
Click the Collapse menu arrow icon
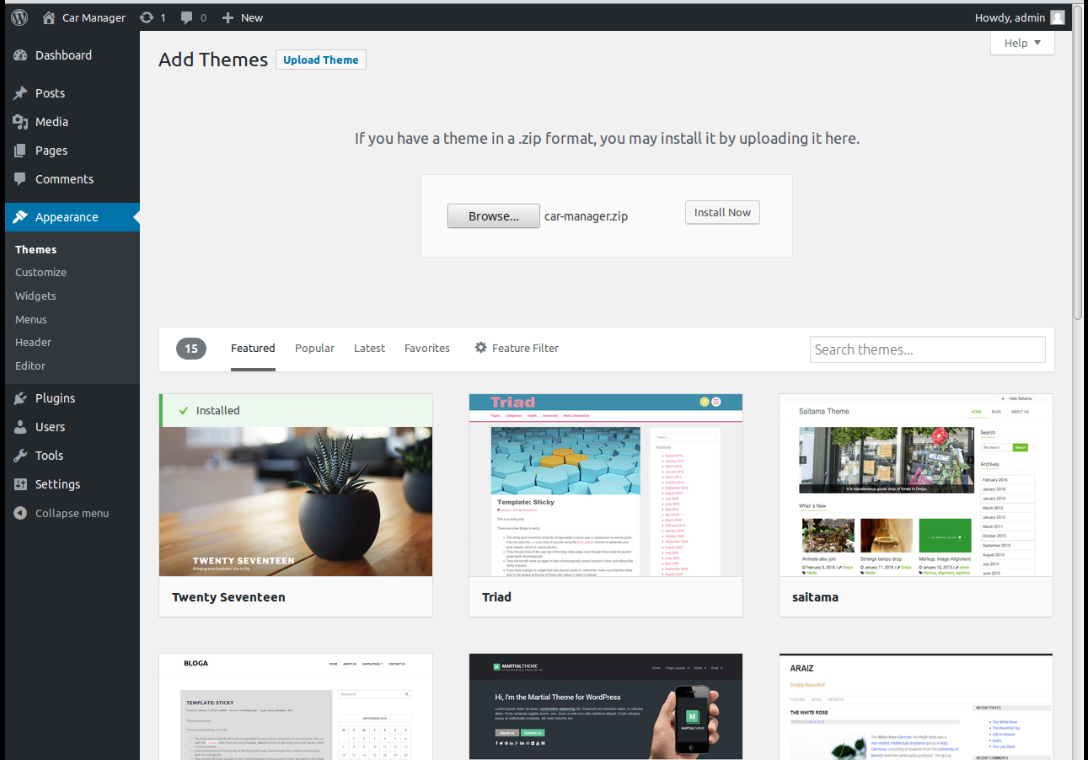(x=21, y=514)
